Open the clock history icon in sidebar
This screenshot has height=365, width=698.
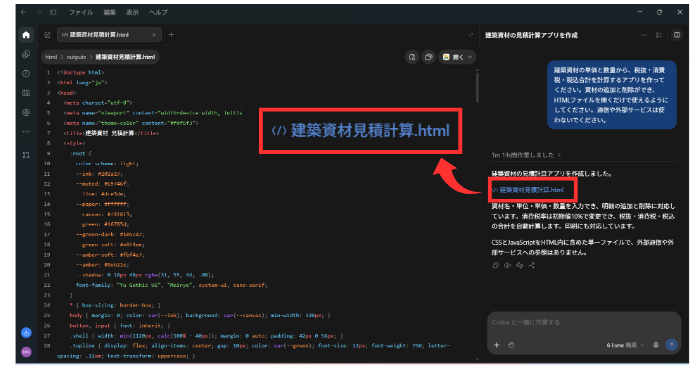point(26,73)
